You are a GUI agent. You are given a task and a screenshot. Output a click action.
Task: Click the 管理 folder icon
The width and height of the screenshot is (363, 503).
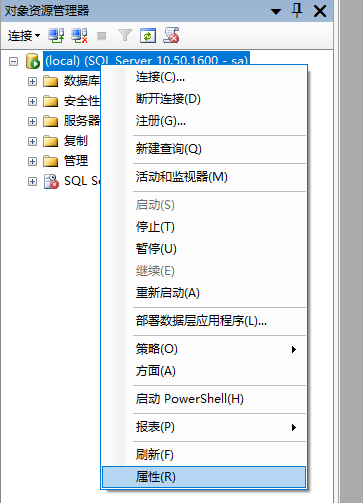[x=51, y=161]
